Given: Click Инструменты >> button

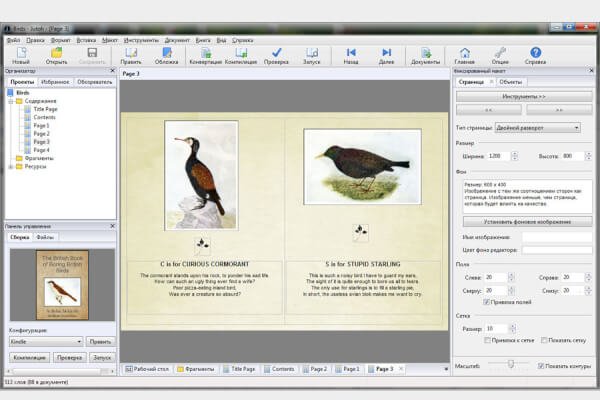Looking at the screenshot, I should (524, 96).
